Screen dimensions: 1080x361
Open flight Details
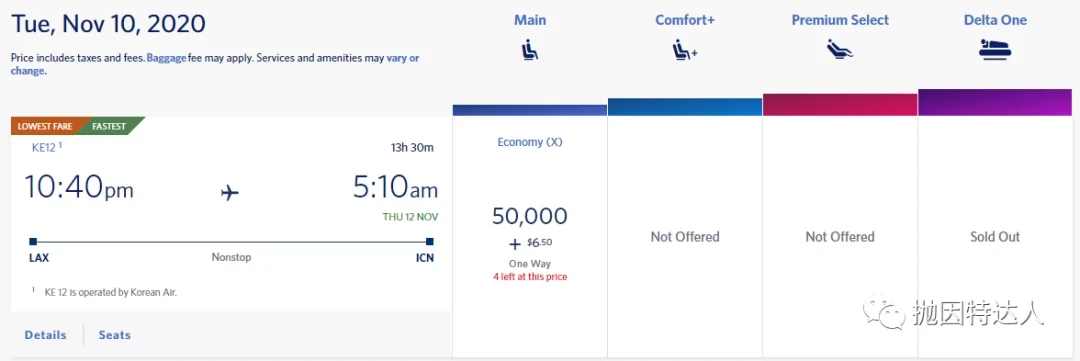tap(45, 335)
